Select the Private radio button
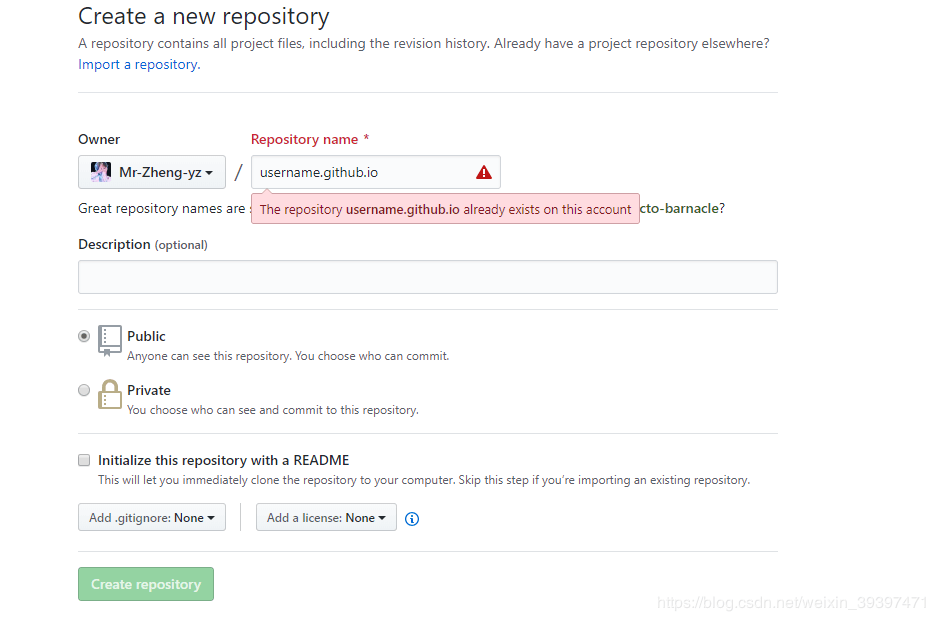Screen dimensions: 935x621 coord(84,390)
